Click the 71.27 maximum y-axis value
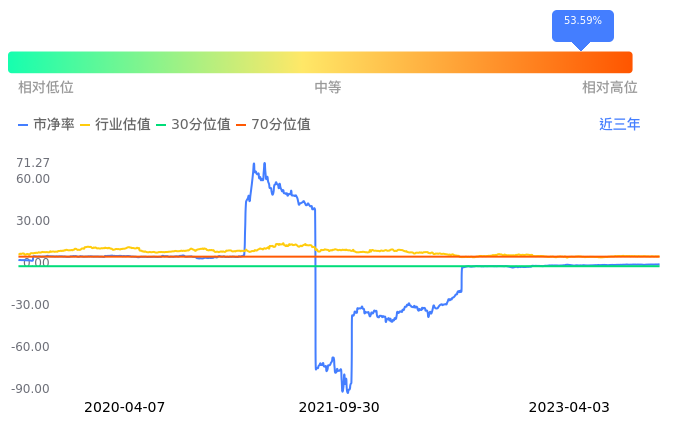This screenshot has height=442, width=686. (x=34, y=163)
